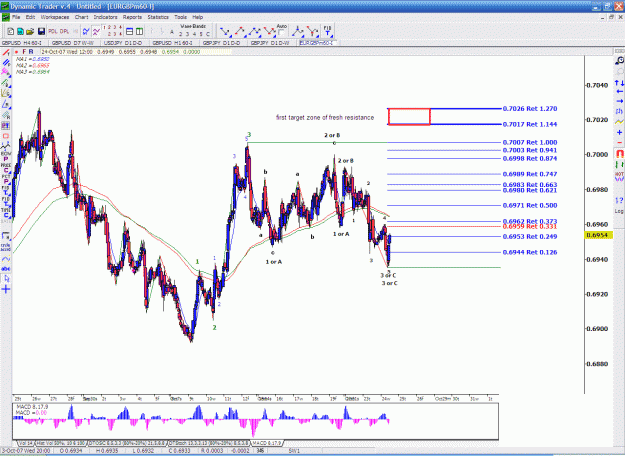Click the blue zigzag swing icon
The height and width of the screenshot is (456, 625).
[x=86, y=31]
